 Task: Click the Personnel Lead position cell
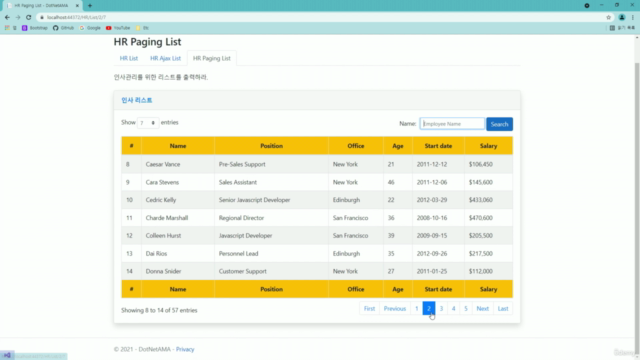coord(271,253)
